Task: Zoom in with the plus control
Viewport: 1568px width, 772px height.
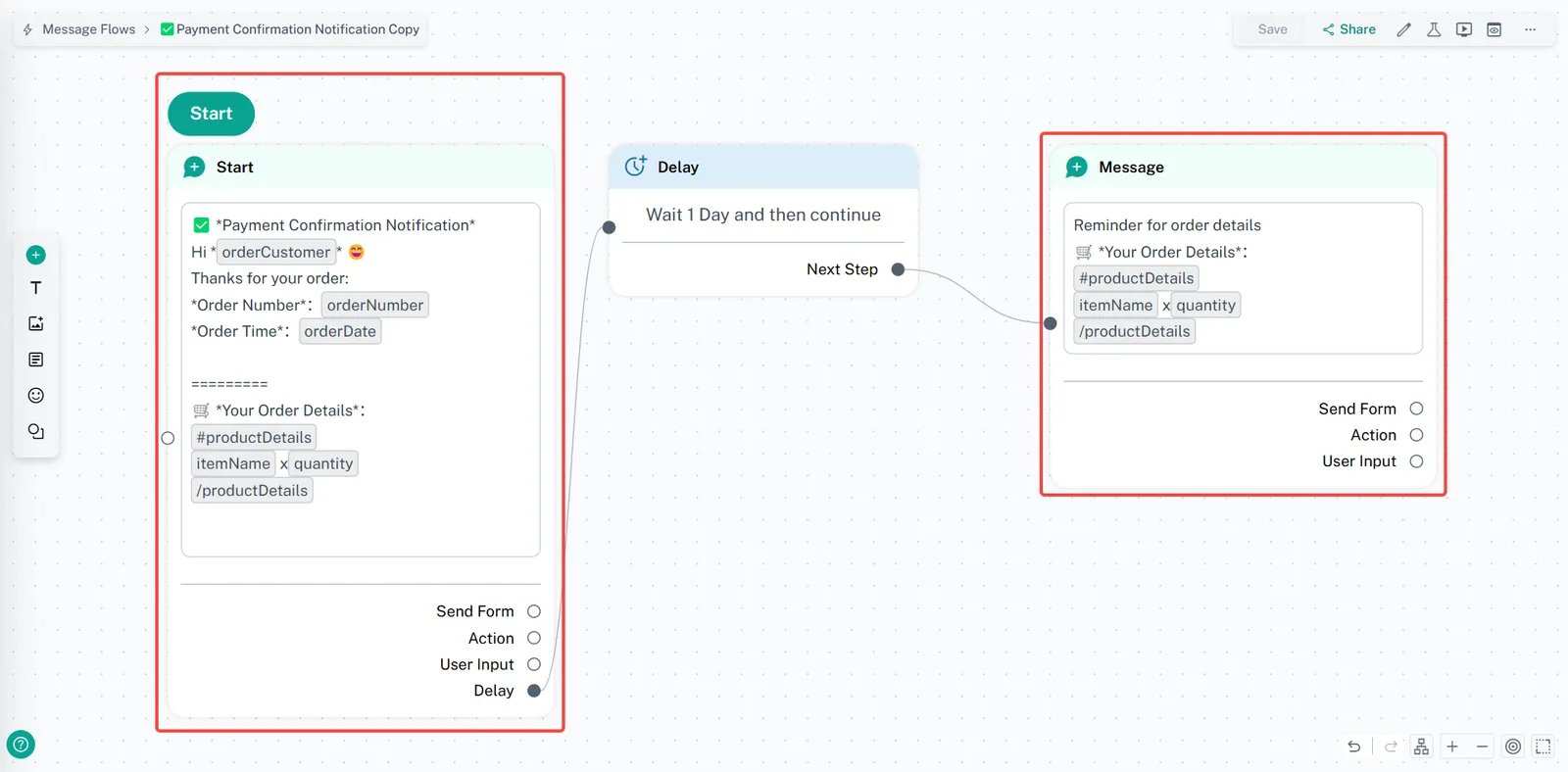Action: pos(1452,747)
